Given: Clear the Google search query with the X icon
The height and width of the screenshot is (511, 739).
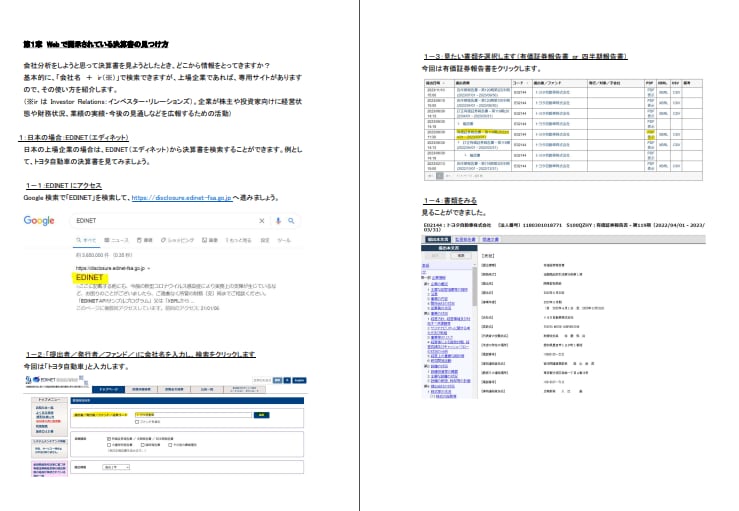Looking at the screenshot, I should tap(262, 221).
